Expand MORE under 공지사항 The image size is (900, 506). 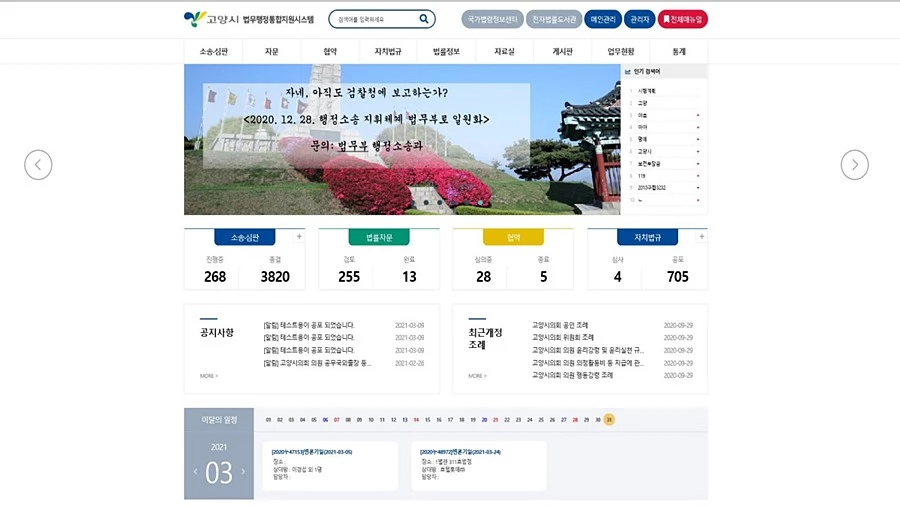208,376
